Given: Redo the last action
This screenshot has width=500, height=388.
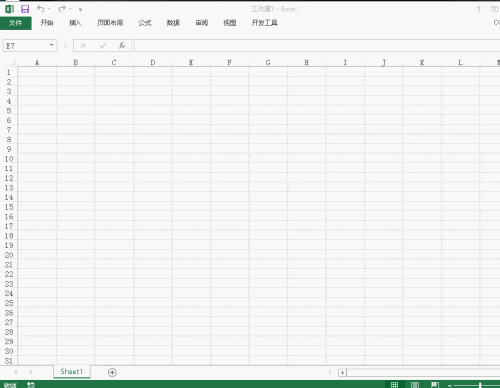Looking at the screenshot, I should click(62, 9).
